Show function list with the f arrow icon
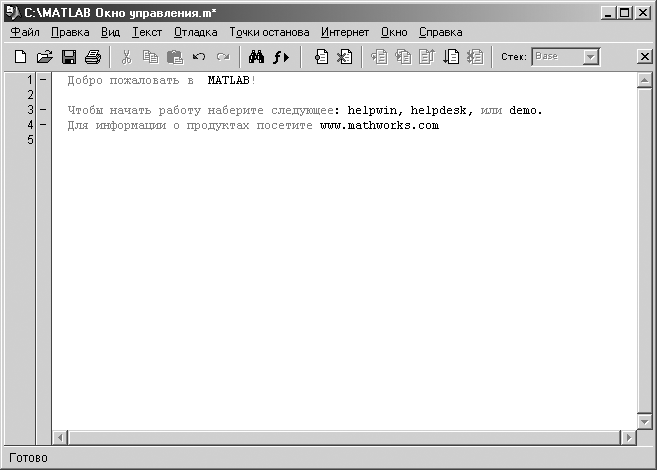The image size is (657, 470). [x=281, y=57]
